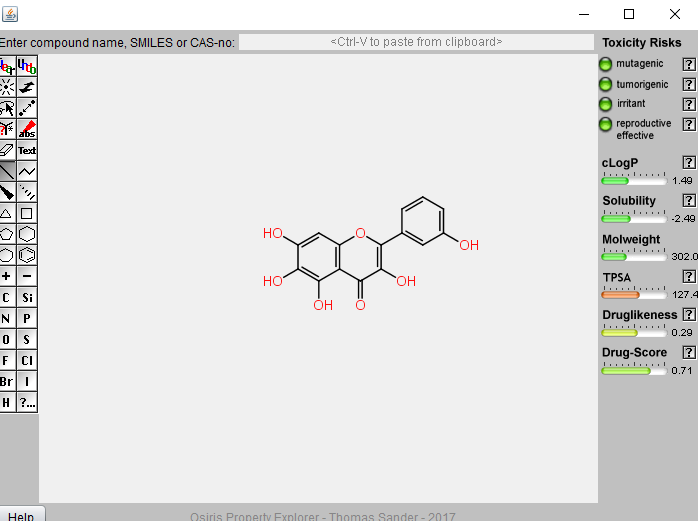
Task: Choose the Bromine atom button
Action: point(8,381)
